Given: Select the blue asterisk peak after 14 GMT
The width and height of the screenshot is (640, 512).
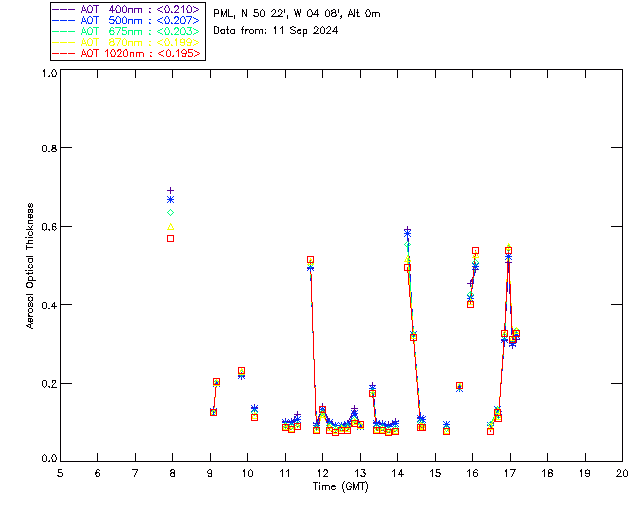Looking at the screenshot, I should 407,232.
